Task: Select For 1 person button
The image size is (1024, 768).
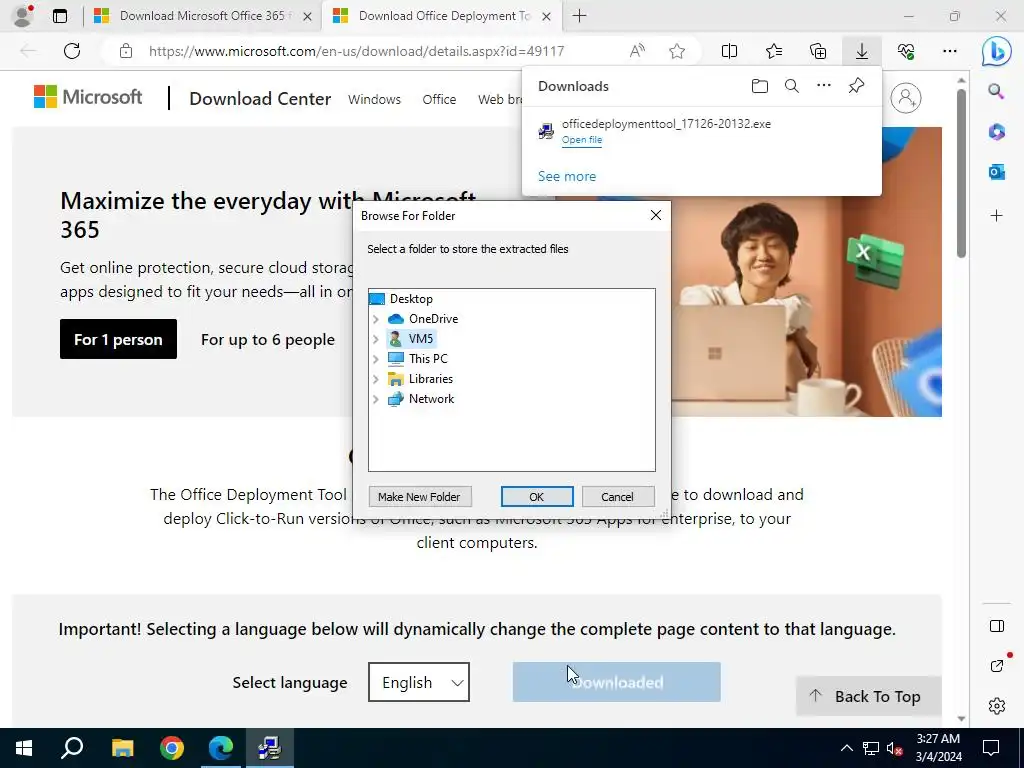Action: point(118,339)
